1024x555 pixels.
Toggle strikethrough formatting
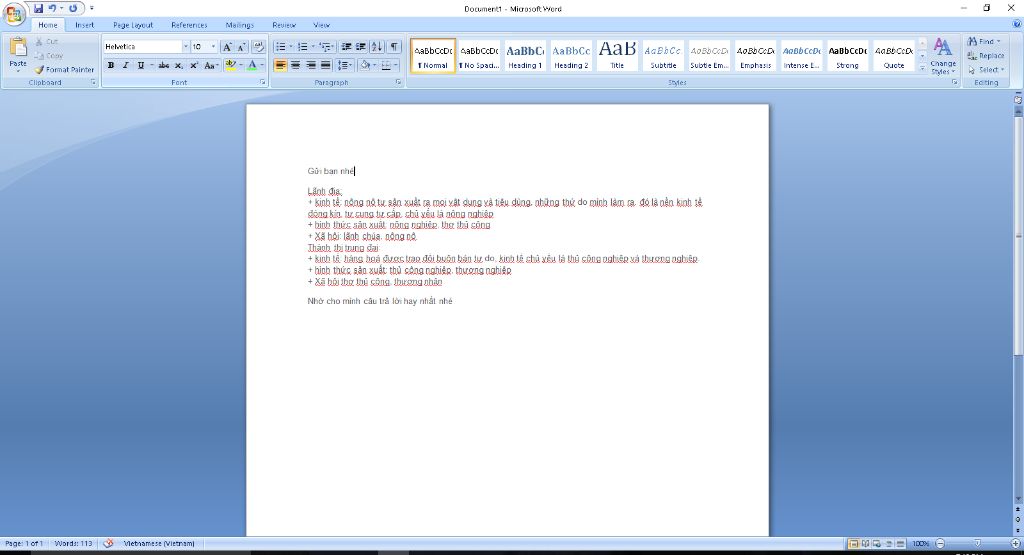pos(163,65)
